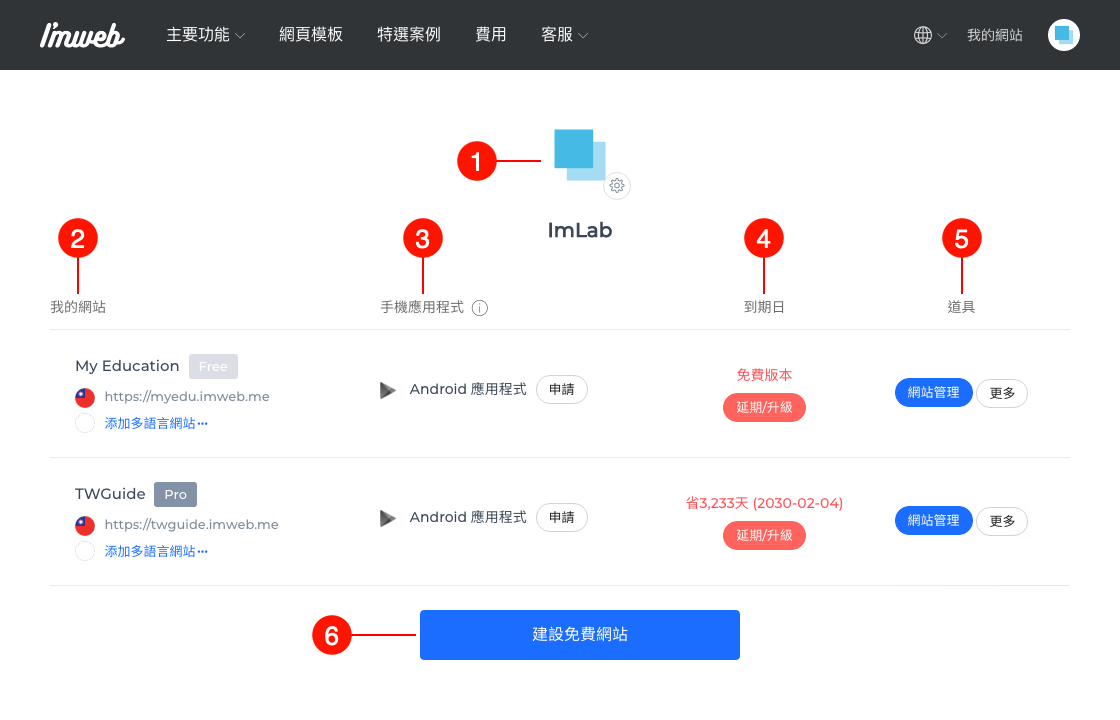The height and width of the screenshot is (720, 1120).
Task: Click 延期/升級 for TWGuide
Action: point(764,535)
